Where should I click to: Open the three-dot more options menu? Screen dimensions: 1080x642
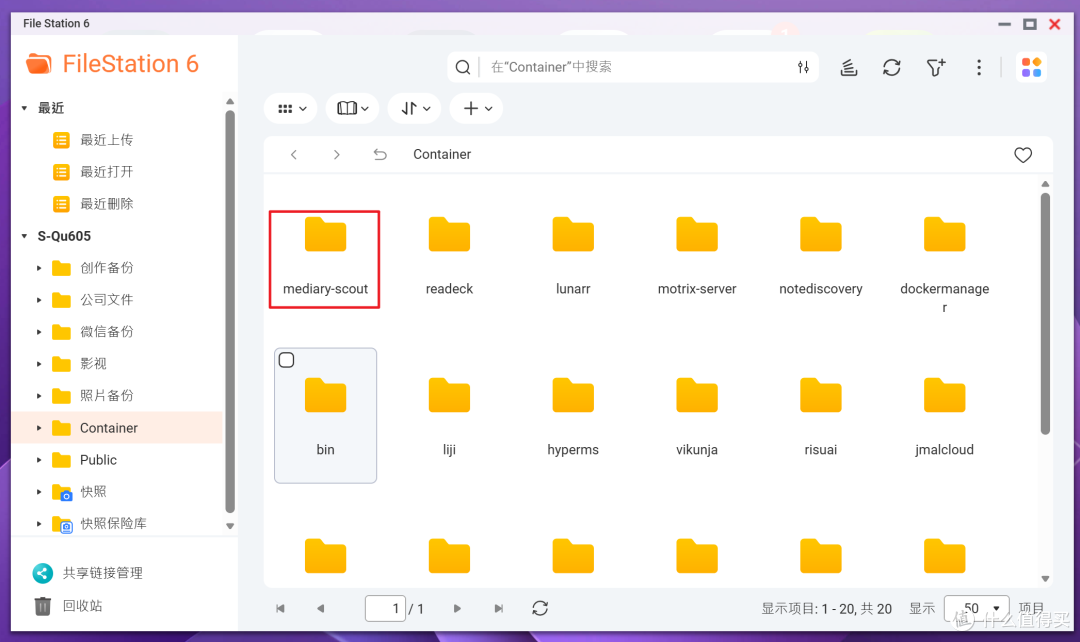(979, 67)
